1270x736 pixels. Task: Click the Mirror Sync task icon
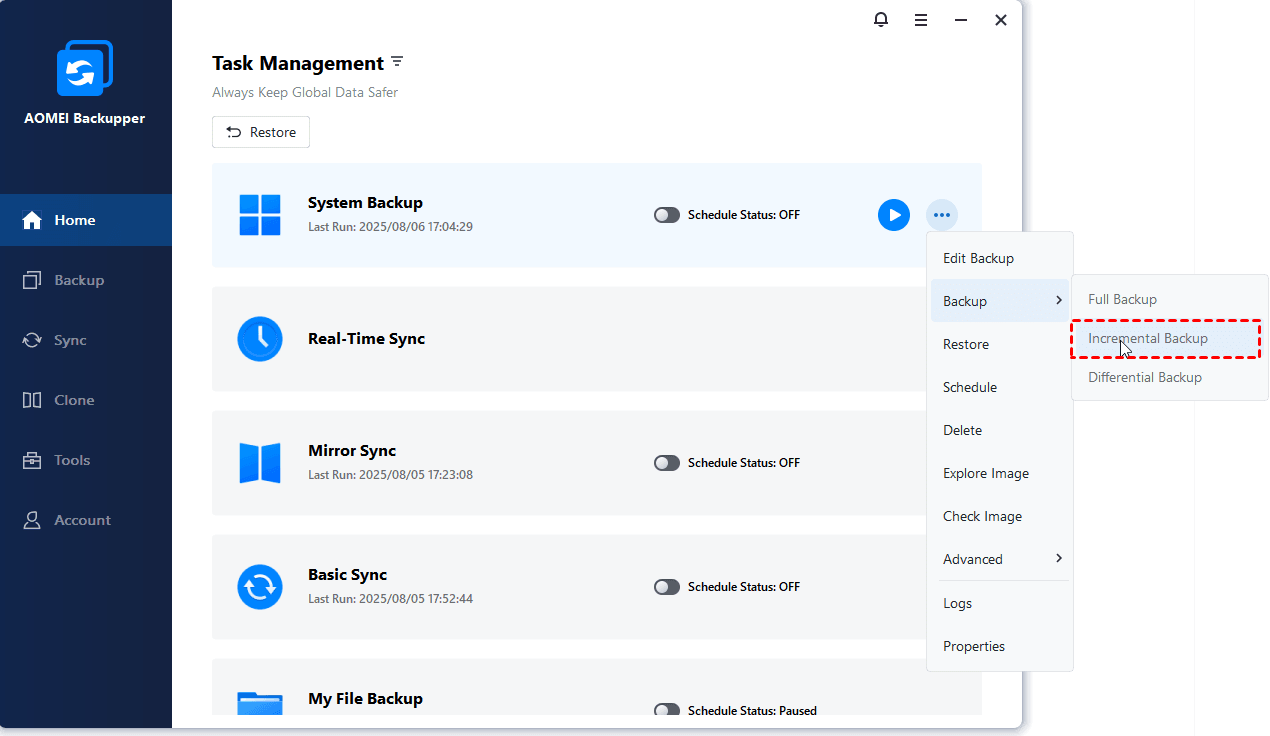[x=260, y=463]
